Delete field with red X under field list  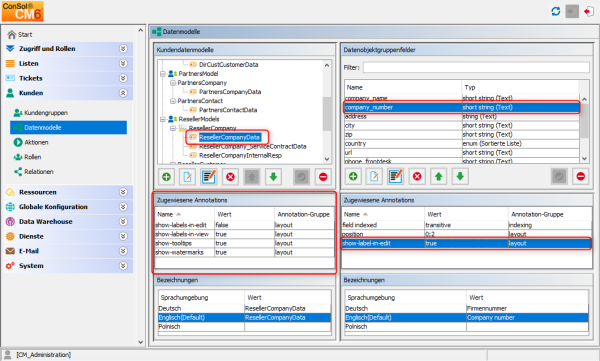click(x=417, y=176)
